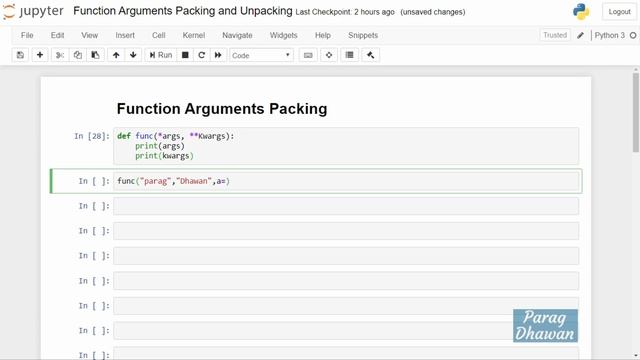Click the crosshair toolbar icon
This screenshot has width=640, height=360.
click(329, 55)
